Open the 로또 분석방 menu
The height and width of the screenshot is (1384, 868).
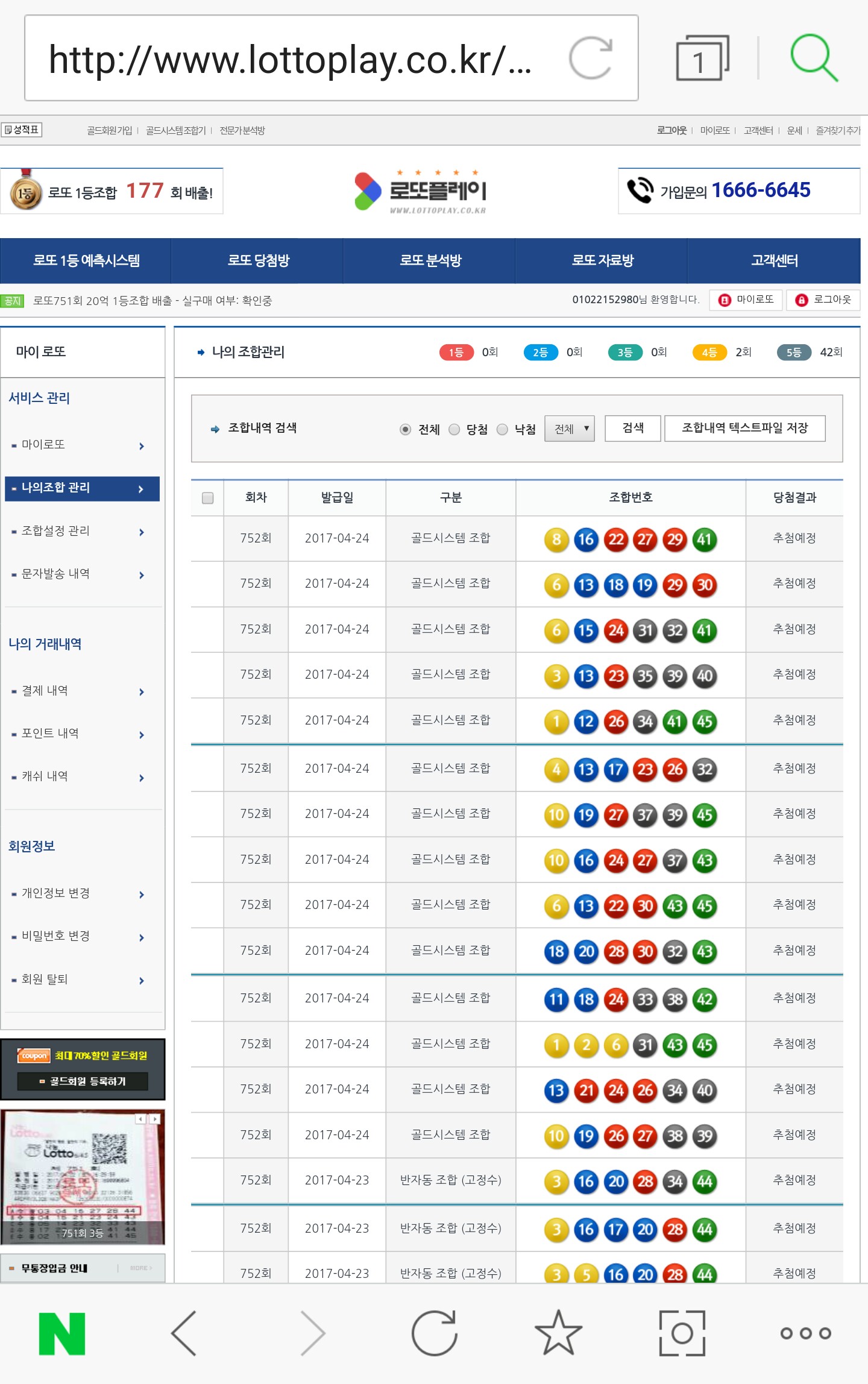point(430,260)
